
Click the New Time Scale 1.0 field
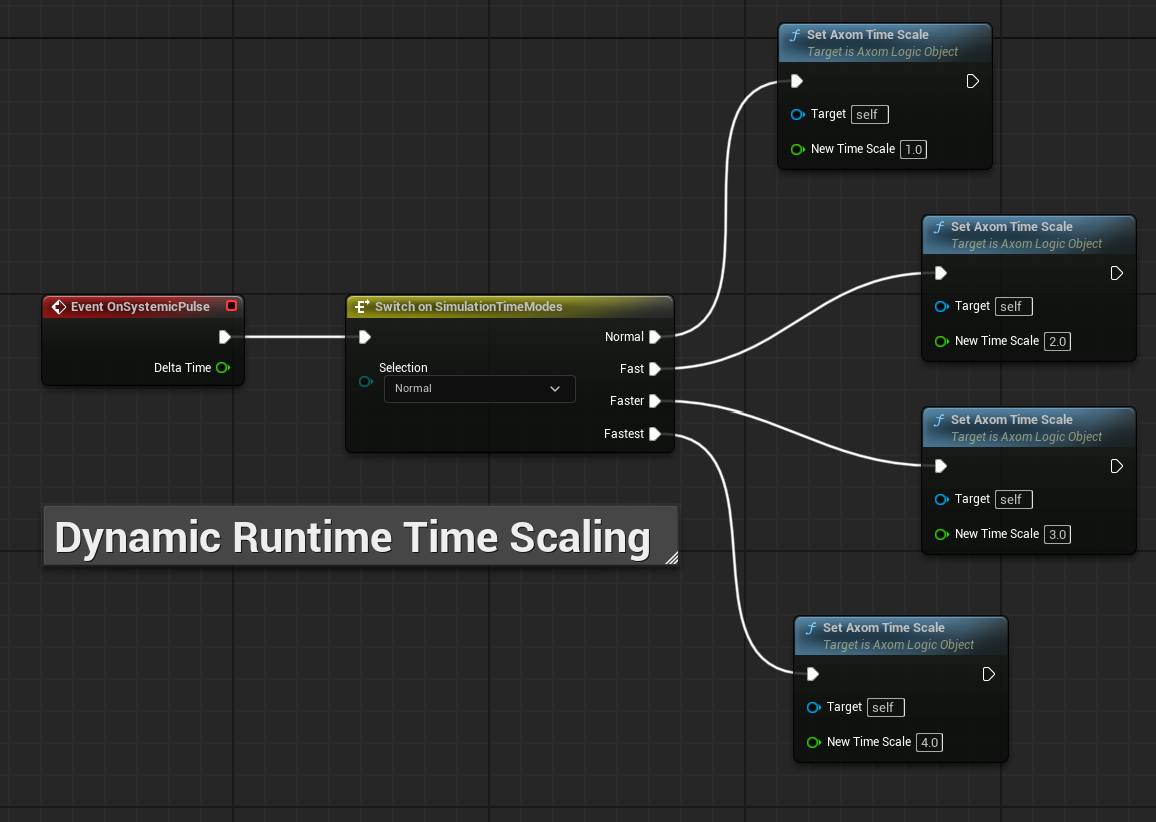click(913, 150)
